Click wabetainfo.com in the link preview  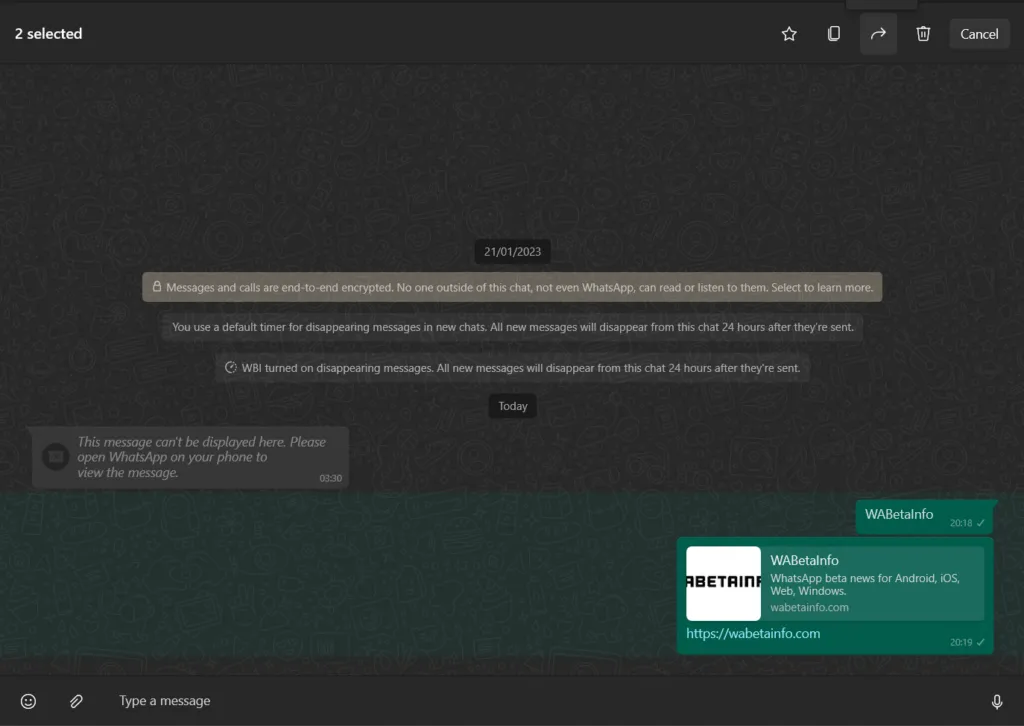pyautogui.click(x=810, y=605)
